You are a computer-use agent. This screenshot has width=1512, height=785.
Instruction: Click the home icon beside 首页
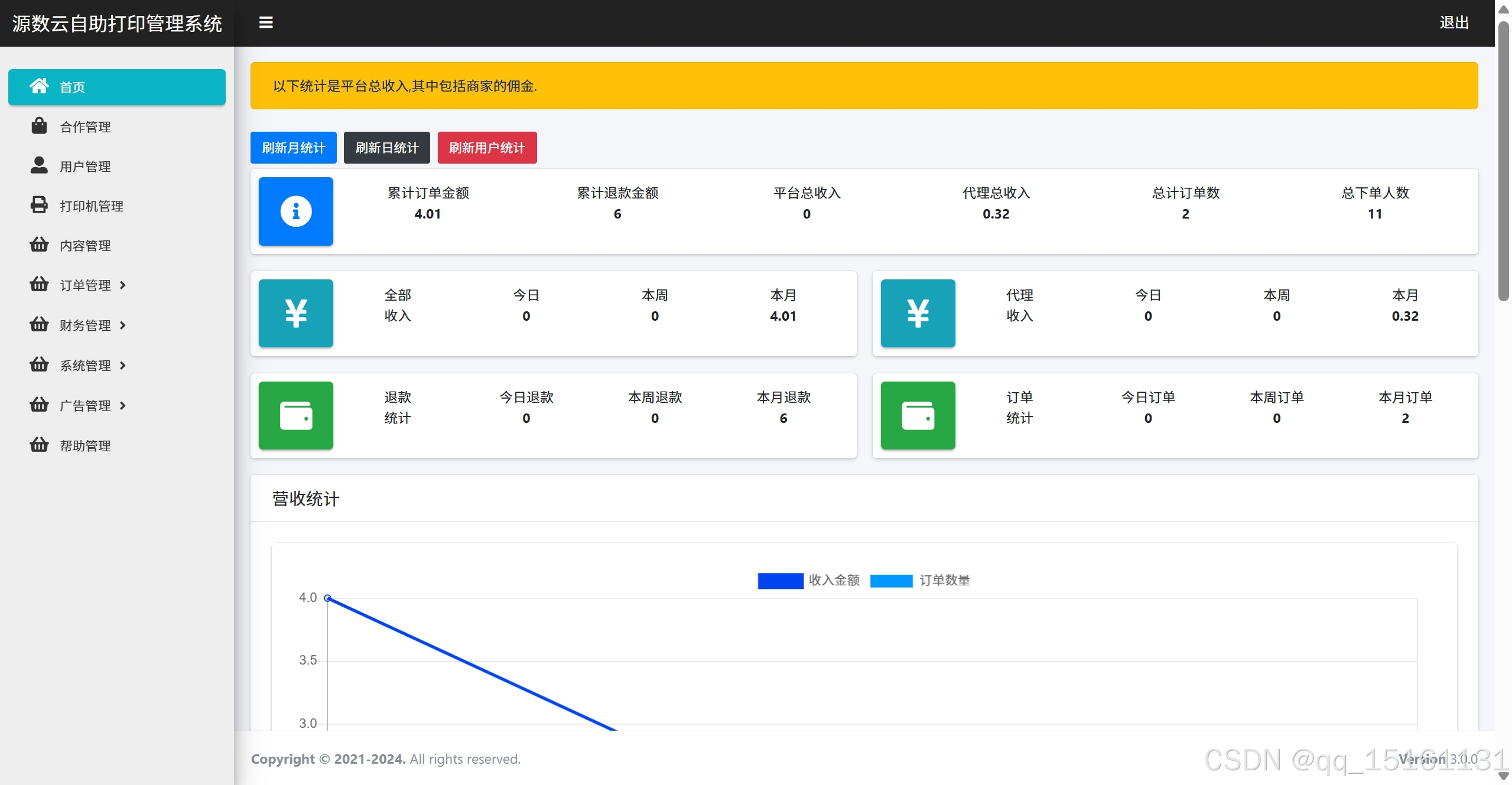39,86
